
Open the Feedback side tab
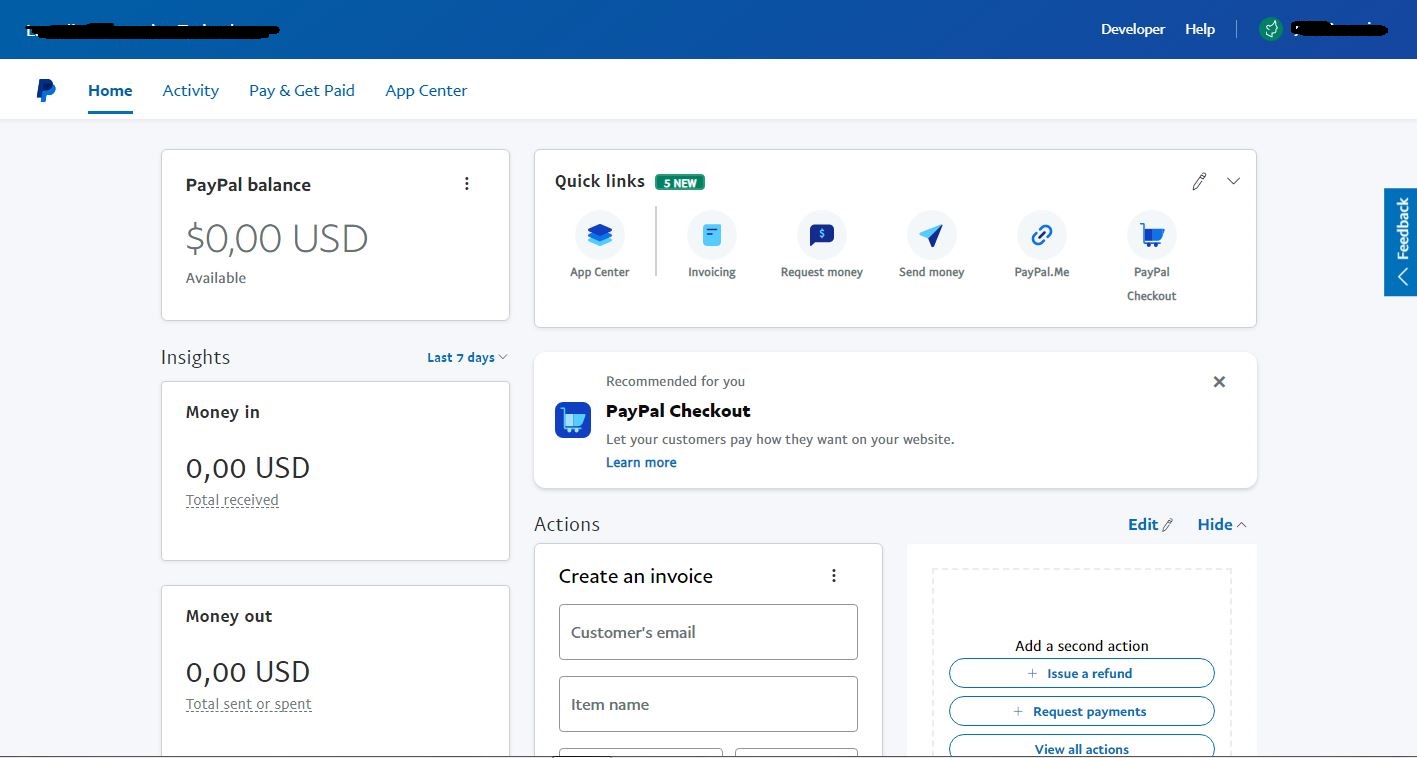(x=1401, y=242)
